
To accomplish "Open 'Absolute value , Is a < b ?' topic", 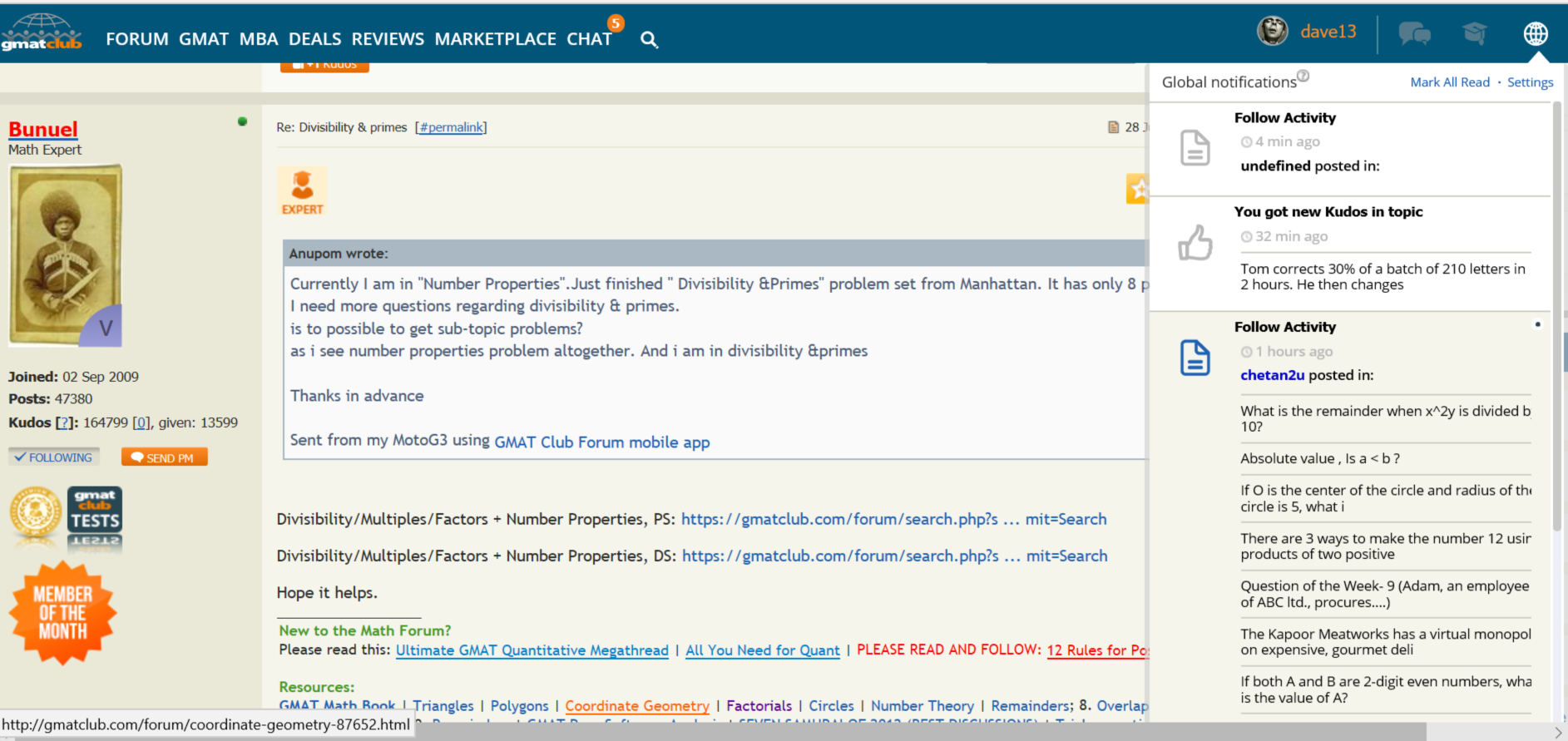I will point(1320,459).
